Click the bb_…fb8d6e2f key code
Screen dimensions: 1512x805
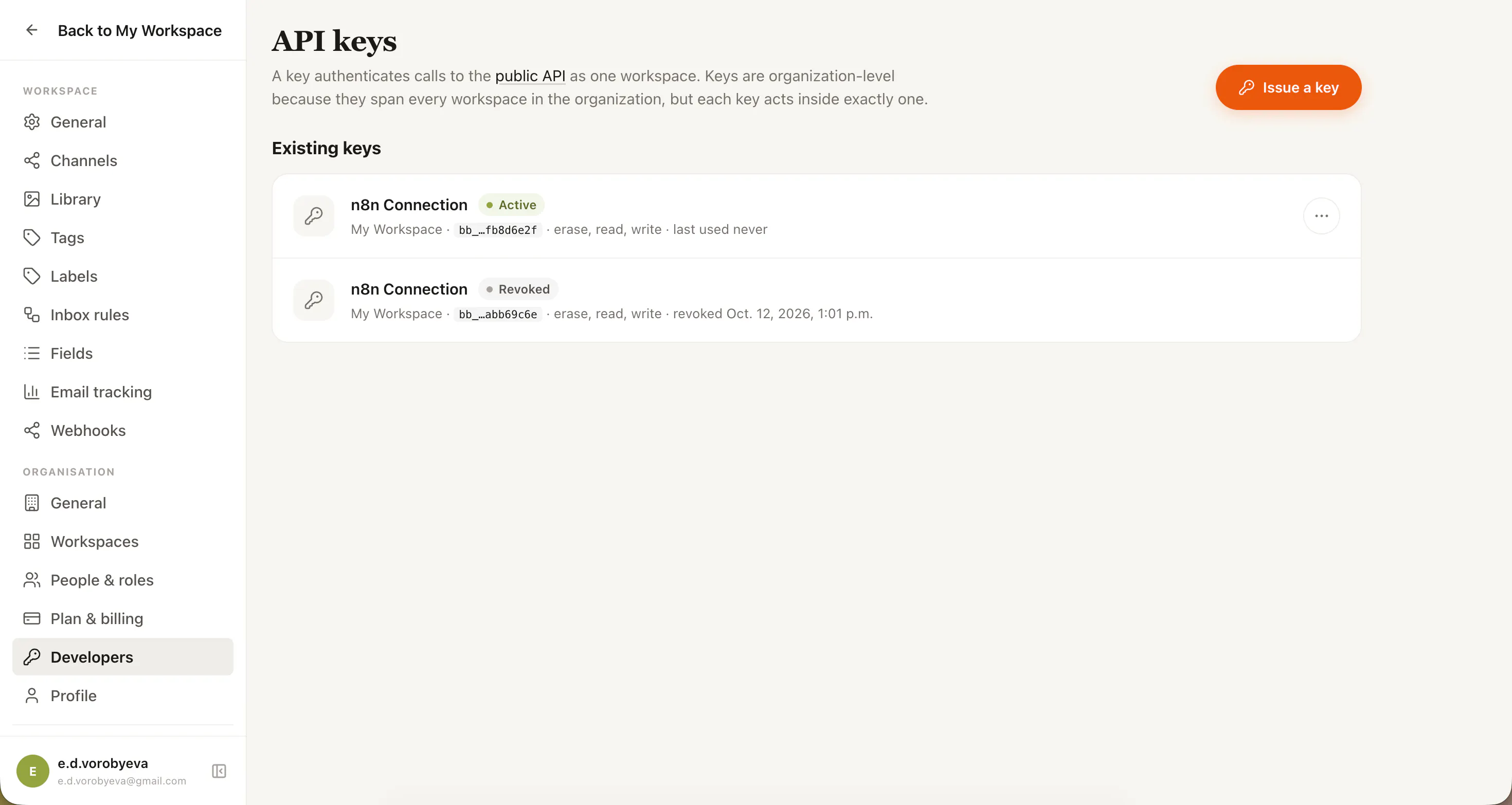click(x=498, y=230)
